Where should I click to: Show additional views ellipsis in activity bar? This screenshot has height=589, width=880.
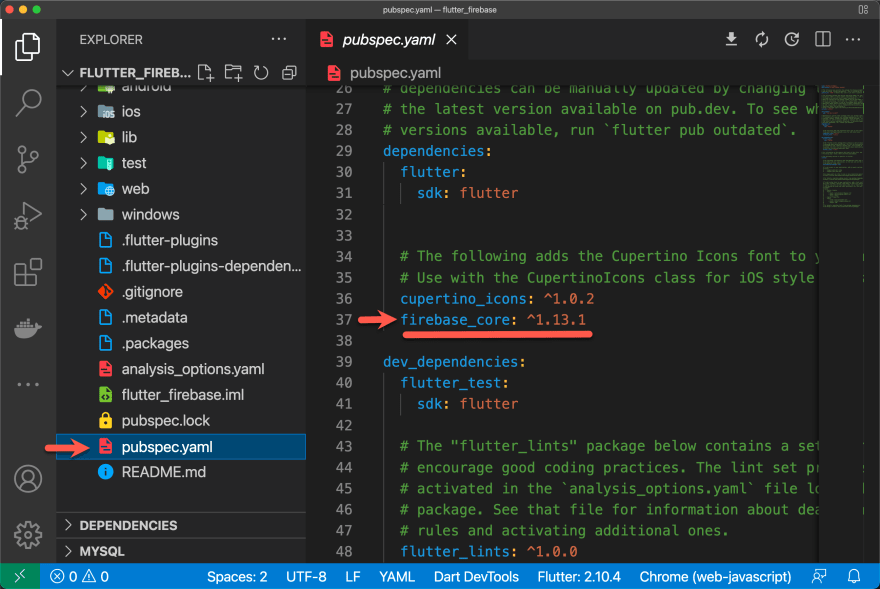pos(28,385)
